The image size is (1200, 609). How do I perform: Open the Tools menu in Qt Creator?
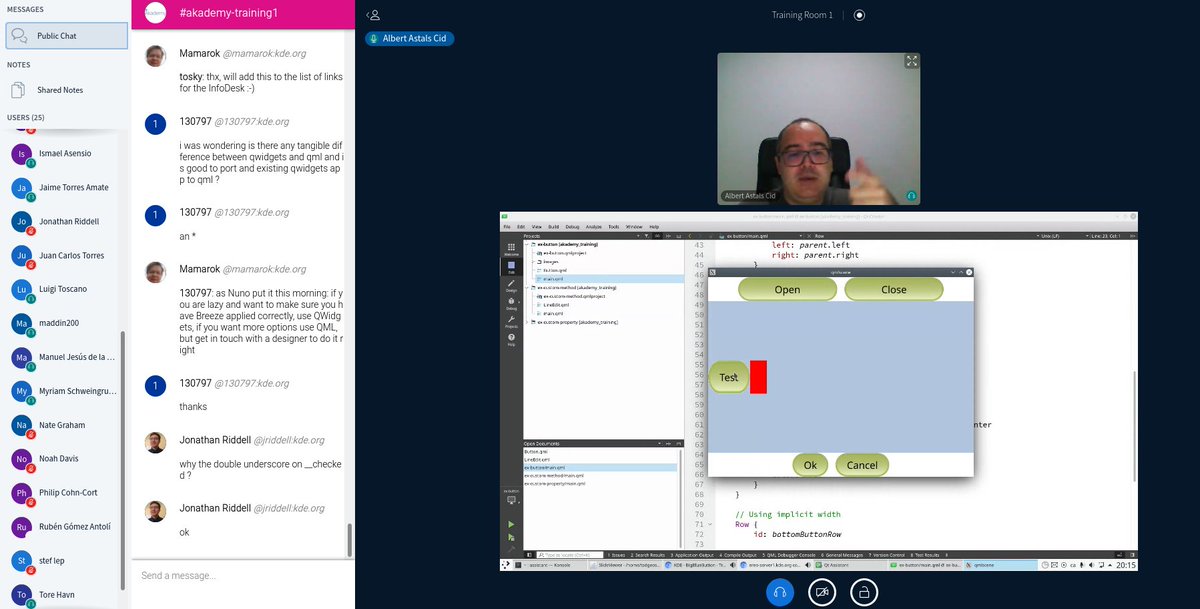coord(613,227)
